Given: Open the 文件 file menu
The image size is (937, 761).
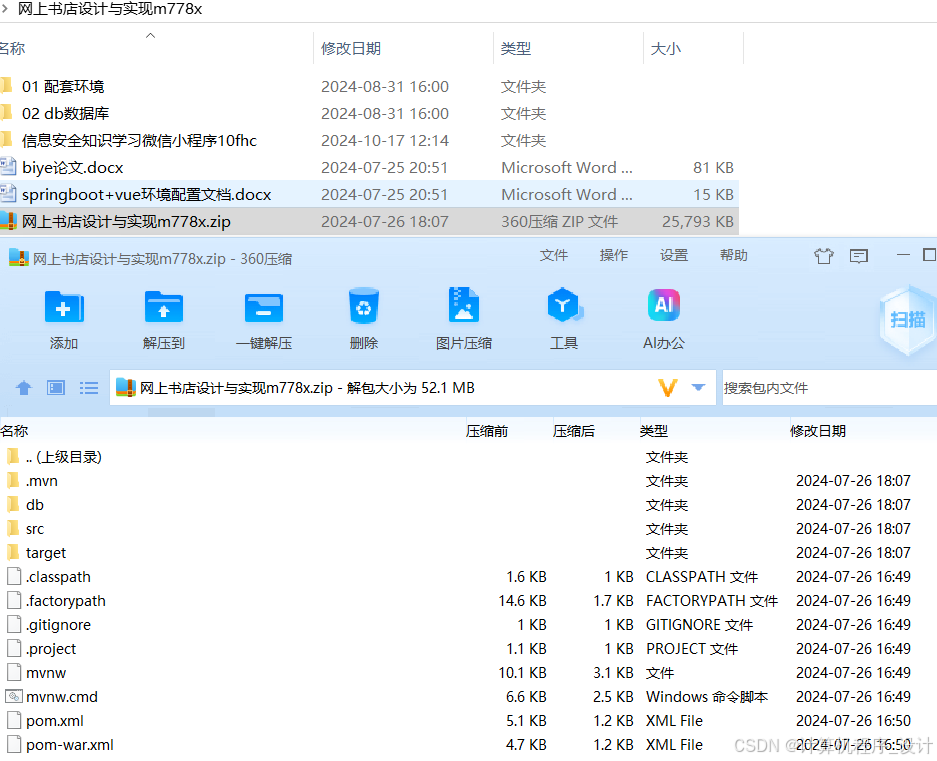Looking at the screenshot, I should pyautogui.click(x=554, y=255).
